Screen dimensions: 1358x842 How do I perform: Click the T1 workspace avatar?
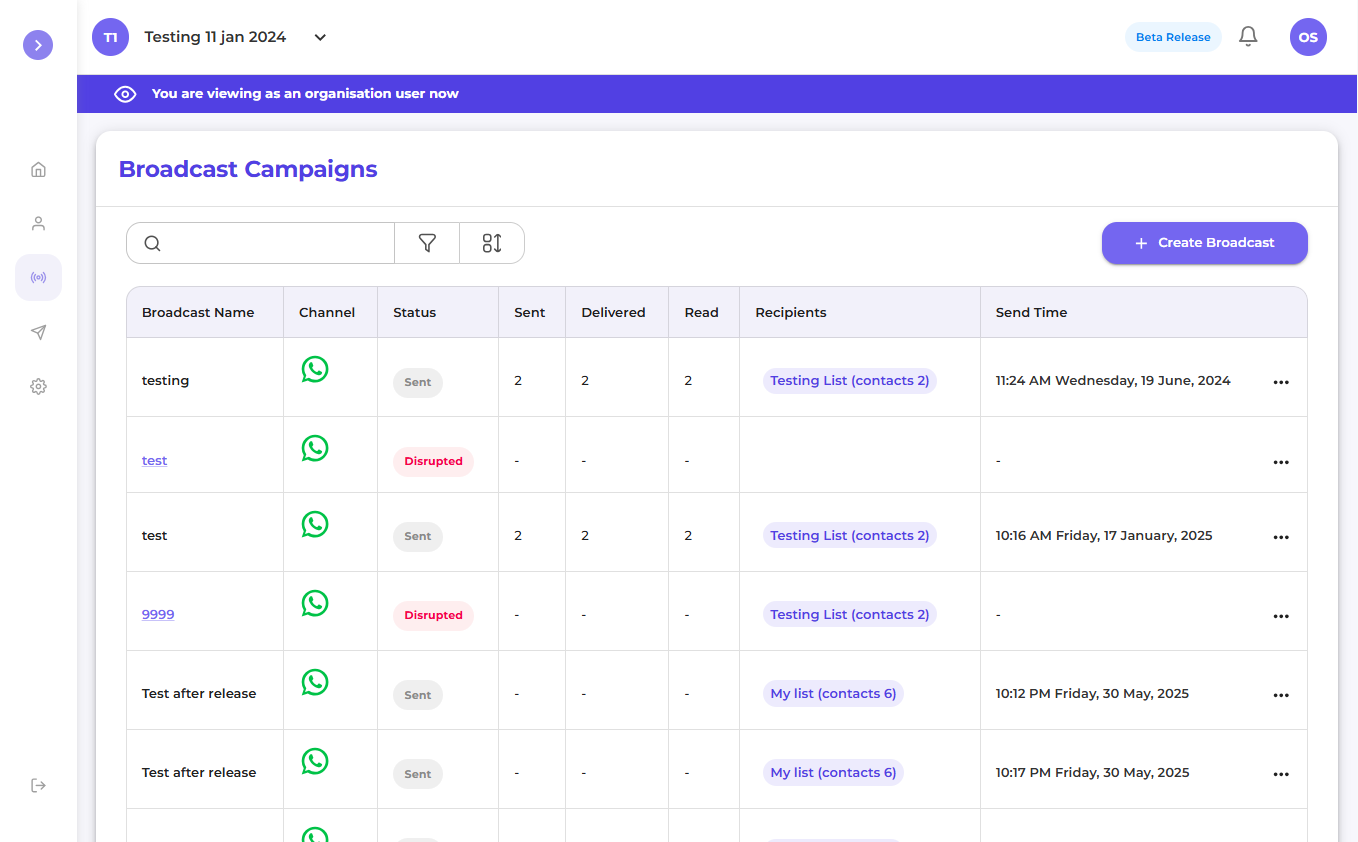(111, 37)
